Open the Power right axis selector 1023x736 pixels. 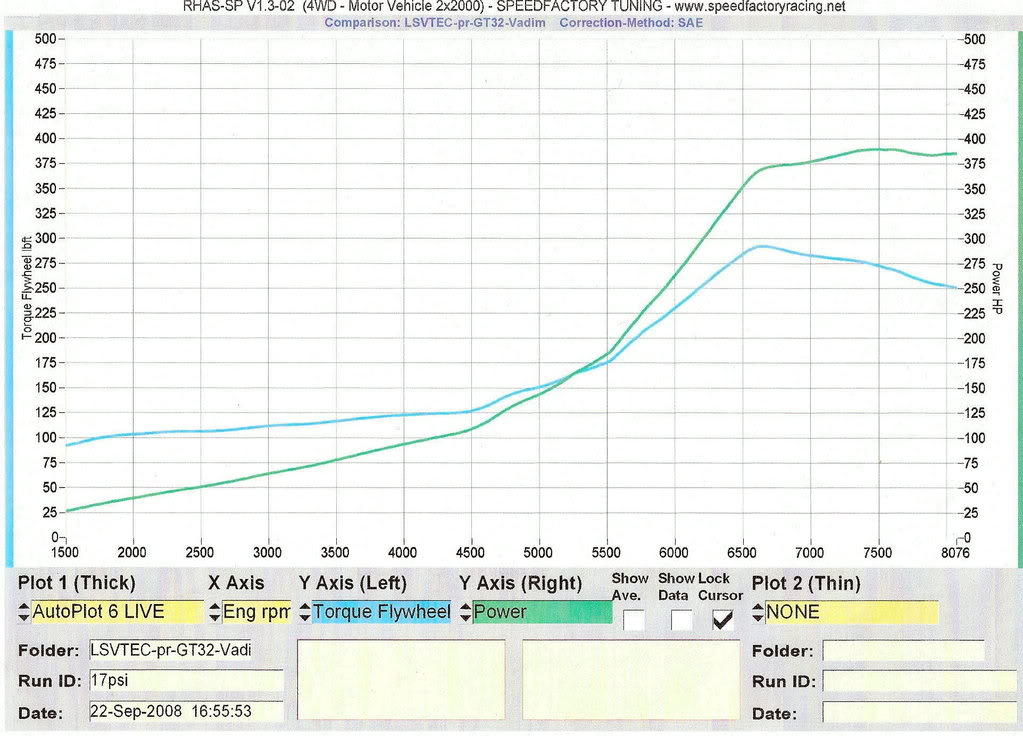pos(542,612)
